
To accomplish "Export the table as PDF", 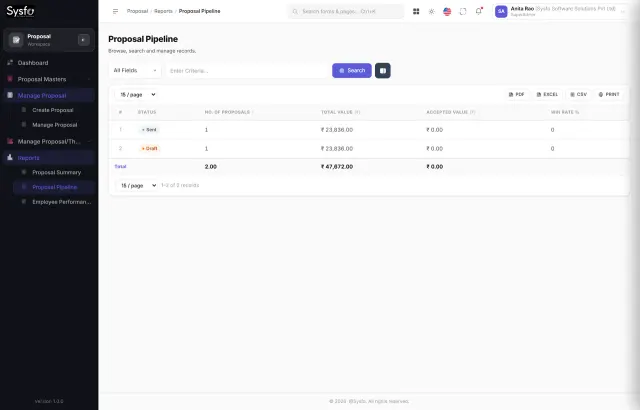I will coord(516,95).
